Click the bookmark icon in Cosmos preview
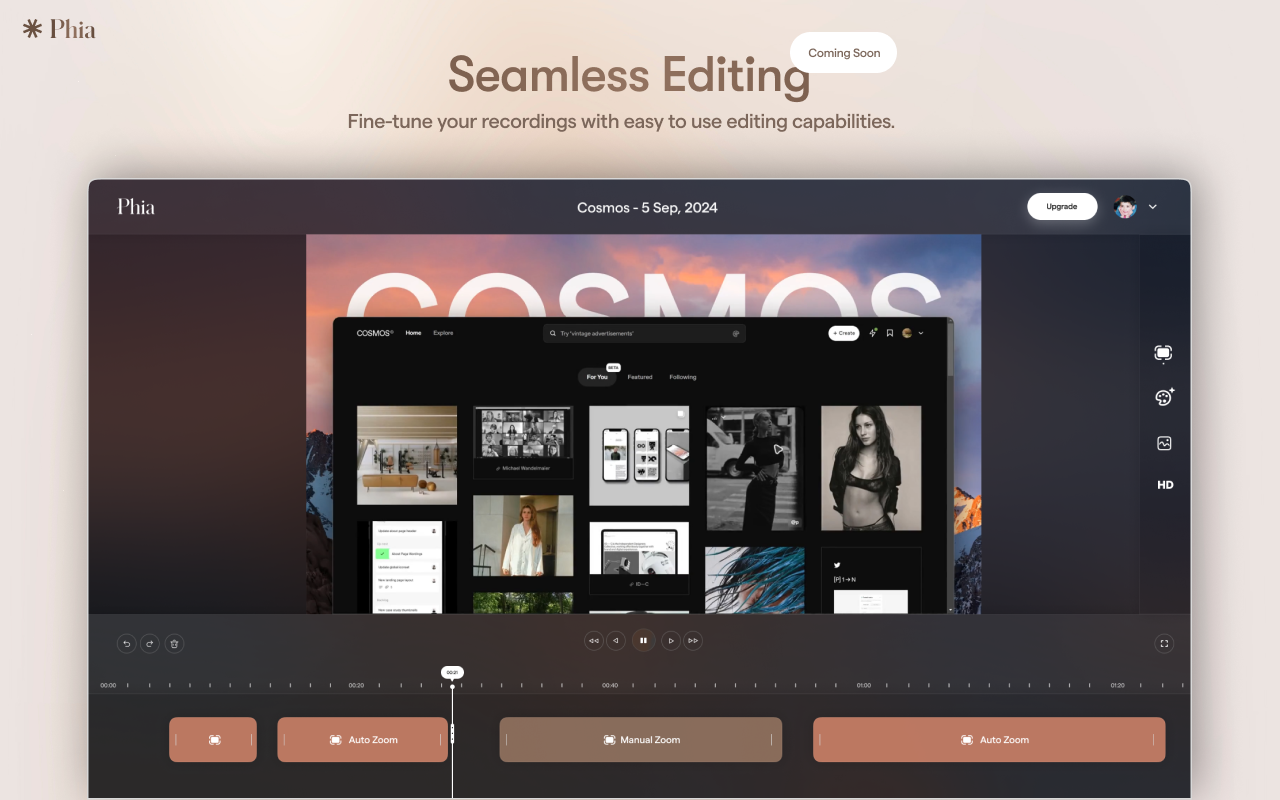The height and width of the screenshot is (800, 1280). click(890, 333)
